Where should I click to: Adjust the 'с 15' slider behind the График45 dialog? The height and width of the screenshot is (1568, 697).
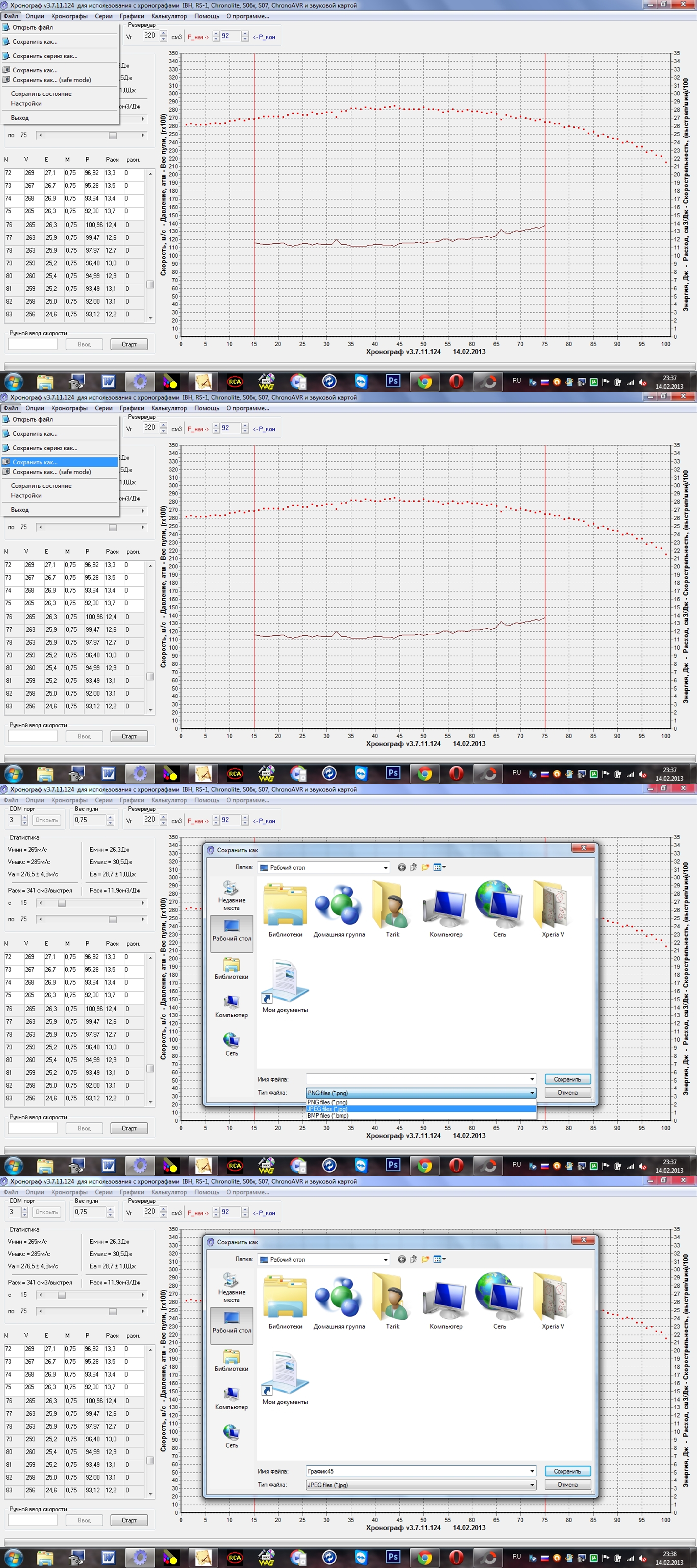click(x=62, y=1295)
